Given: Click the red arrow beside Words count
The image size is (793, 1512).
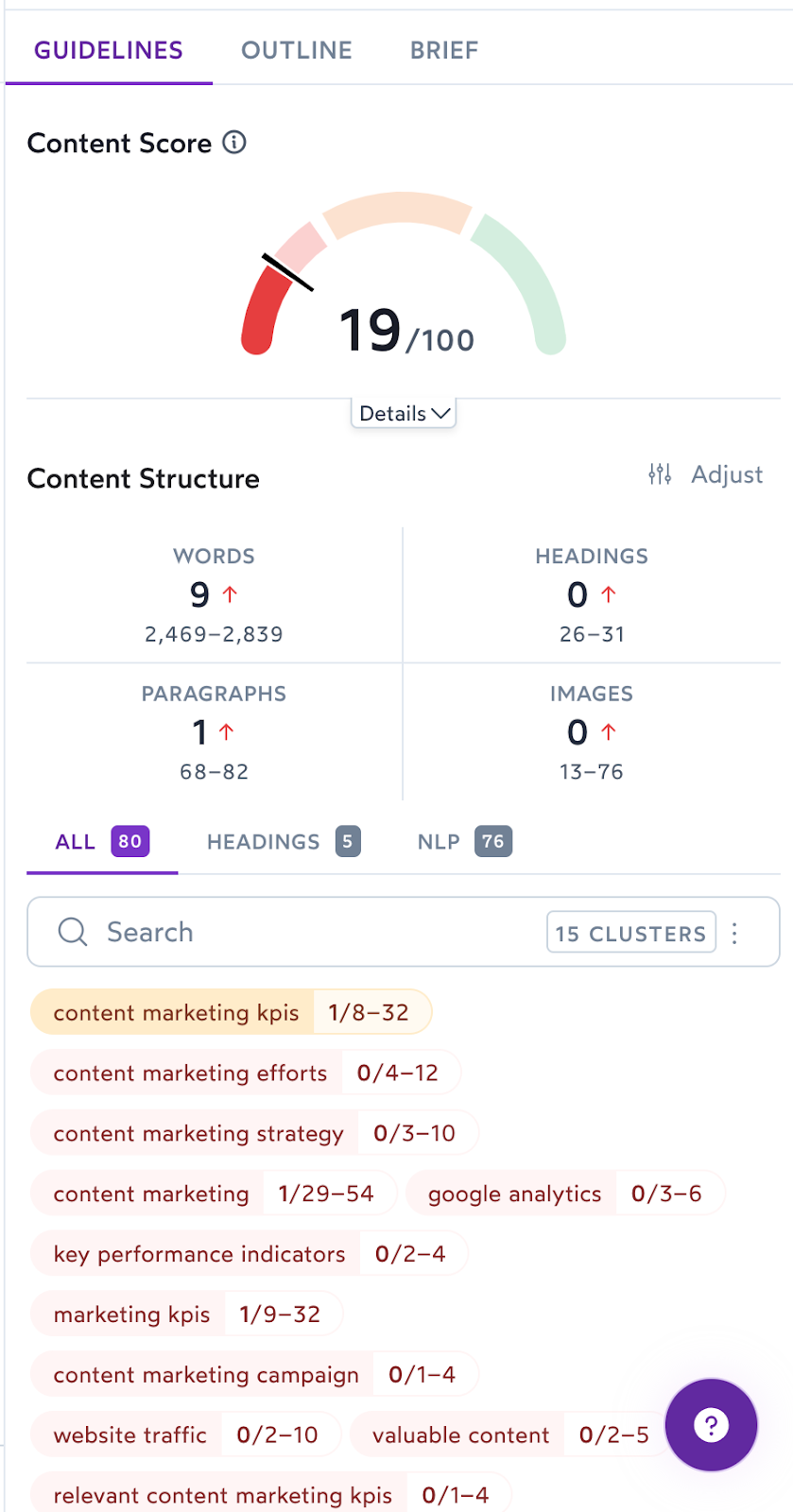Looking at the screenshot, I should [x=230, y=594].
